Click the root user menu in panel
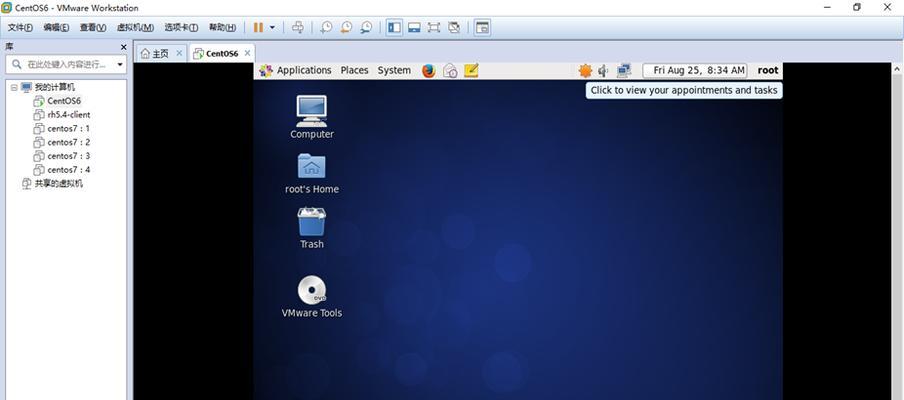904x400 pixels. (768, 70)
